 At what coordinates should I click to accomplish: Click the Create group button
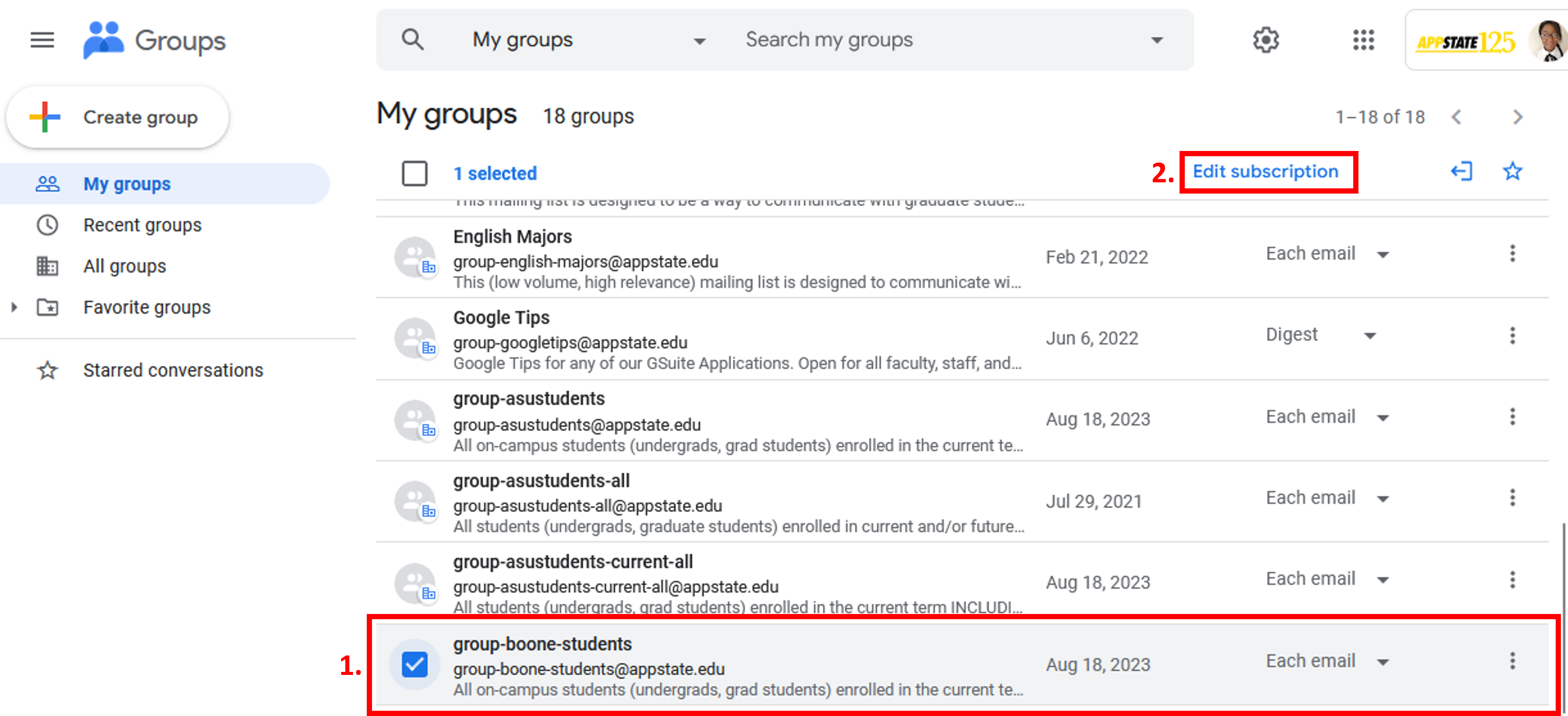point(118,117)
